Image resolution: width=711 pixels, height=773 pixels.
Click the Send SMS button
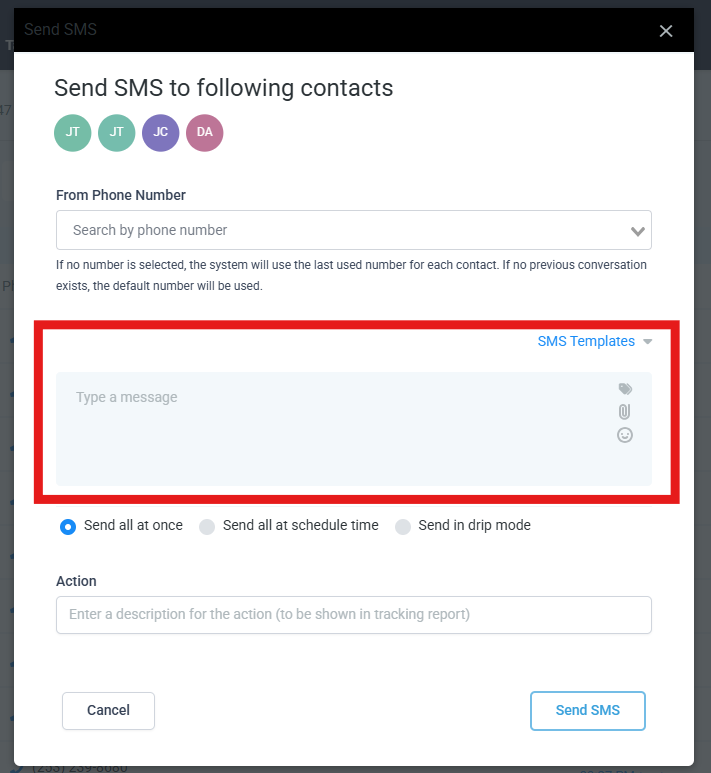pos(587,710)
